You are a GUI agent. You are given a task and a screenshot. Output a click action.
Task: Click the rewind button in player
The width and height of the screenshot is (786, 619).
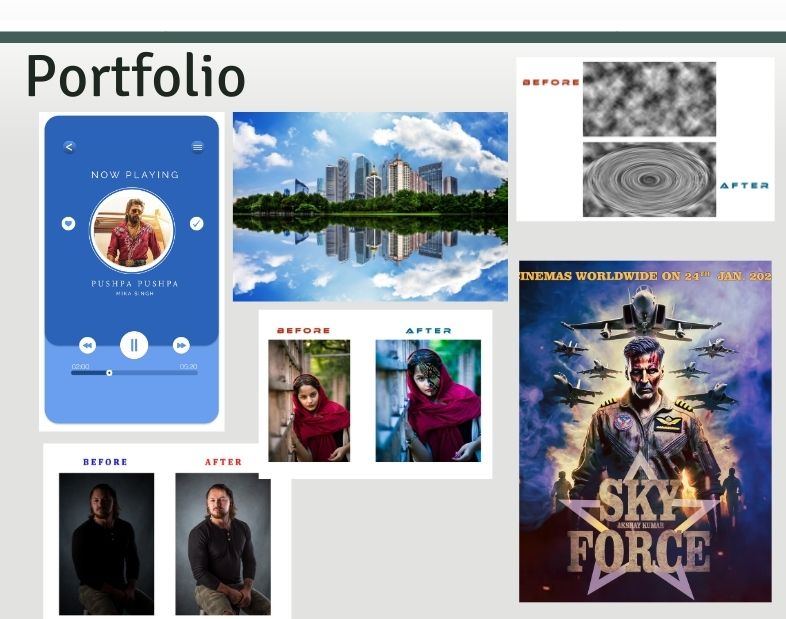87,345
